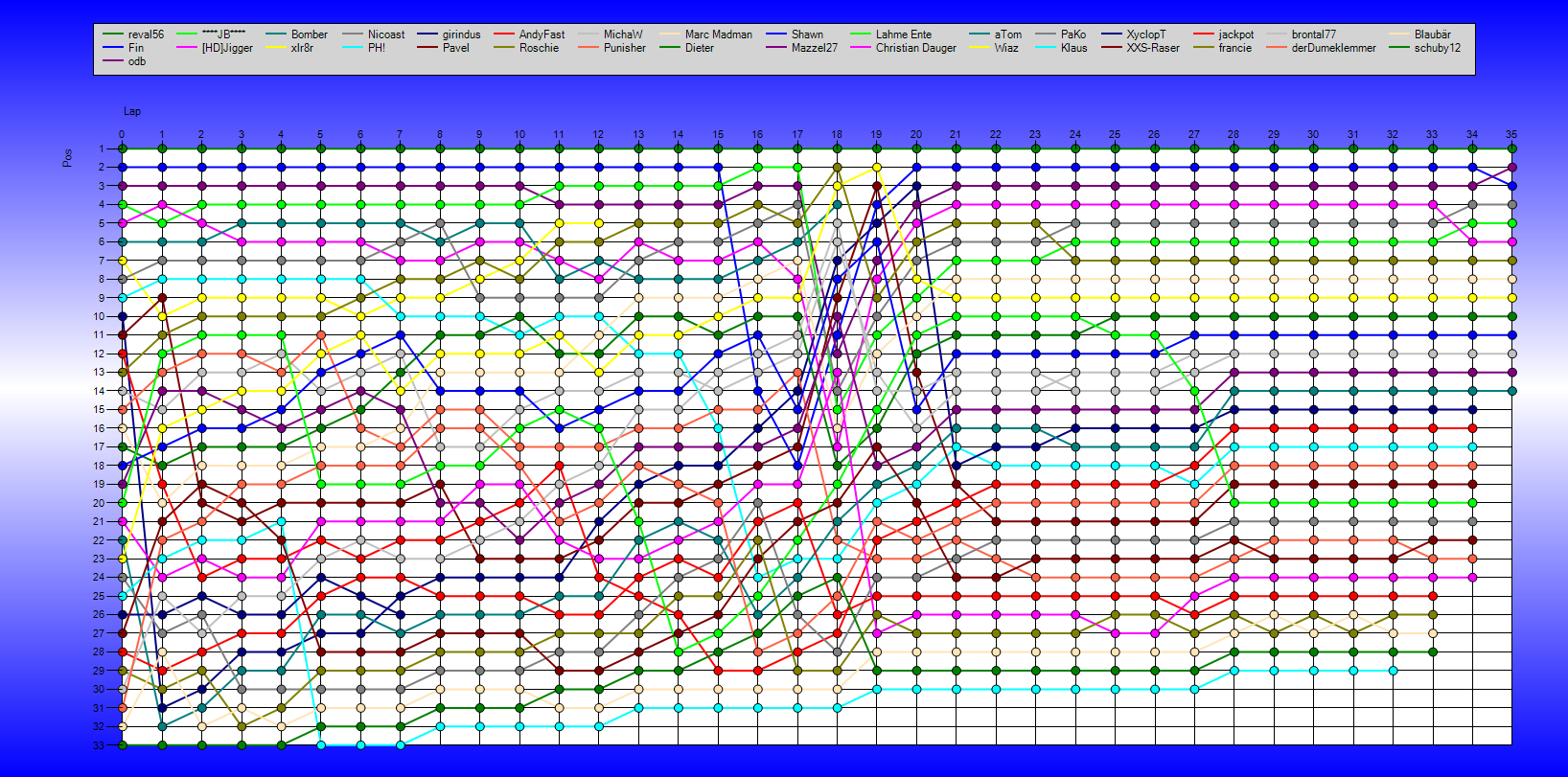
Task: Select Christian Dauger legend entry
Action: pyautogui.click(x=904, y=48)
